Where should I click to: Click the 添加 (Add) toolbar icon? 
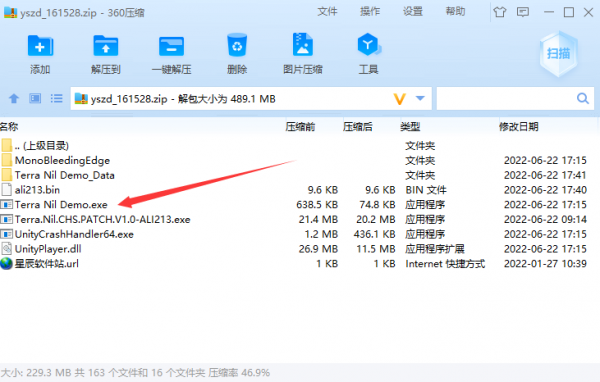[x=40, y=46]
